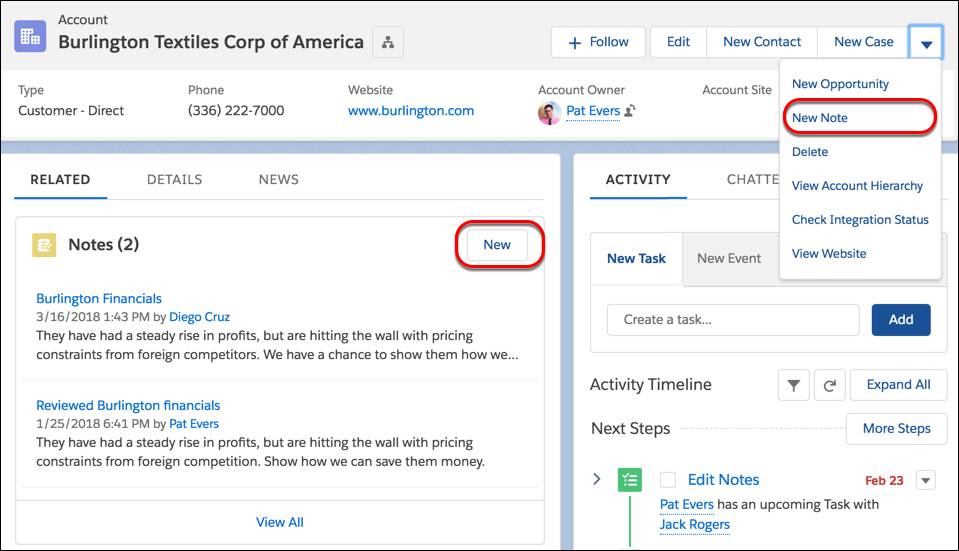959x551 pixels.
Task: Select the New Task tab
Action: tap(636, 259)
